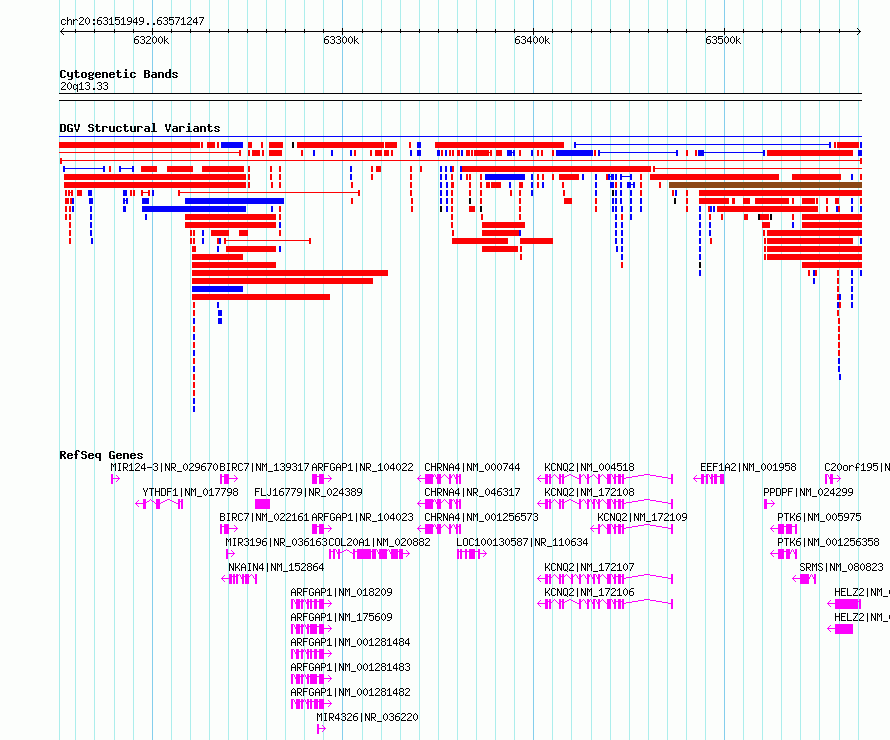This screenshot has height=740, width=890.
Task: Select the COL20A1|NM_020882 gene glyph
Action: click(369, 554)
